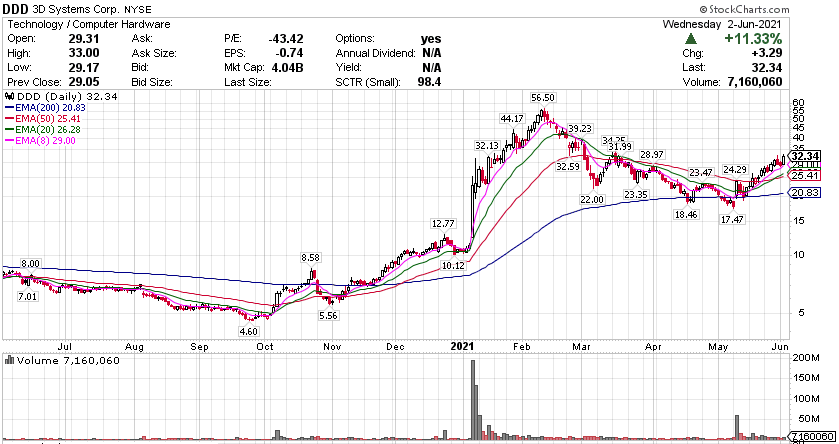Click the 56.50 peak price label
This screenshot has width=839, height=444.
tap(543, 97)
